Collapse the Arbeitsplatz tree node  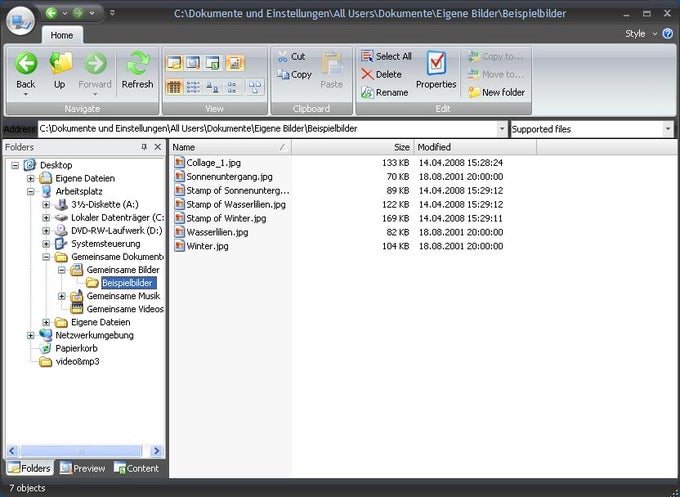pyautogui.click(x=30, y=191)
